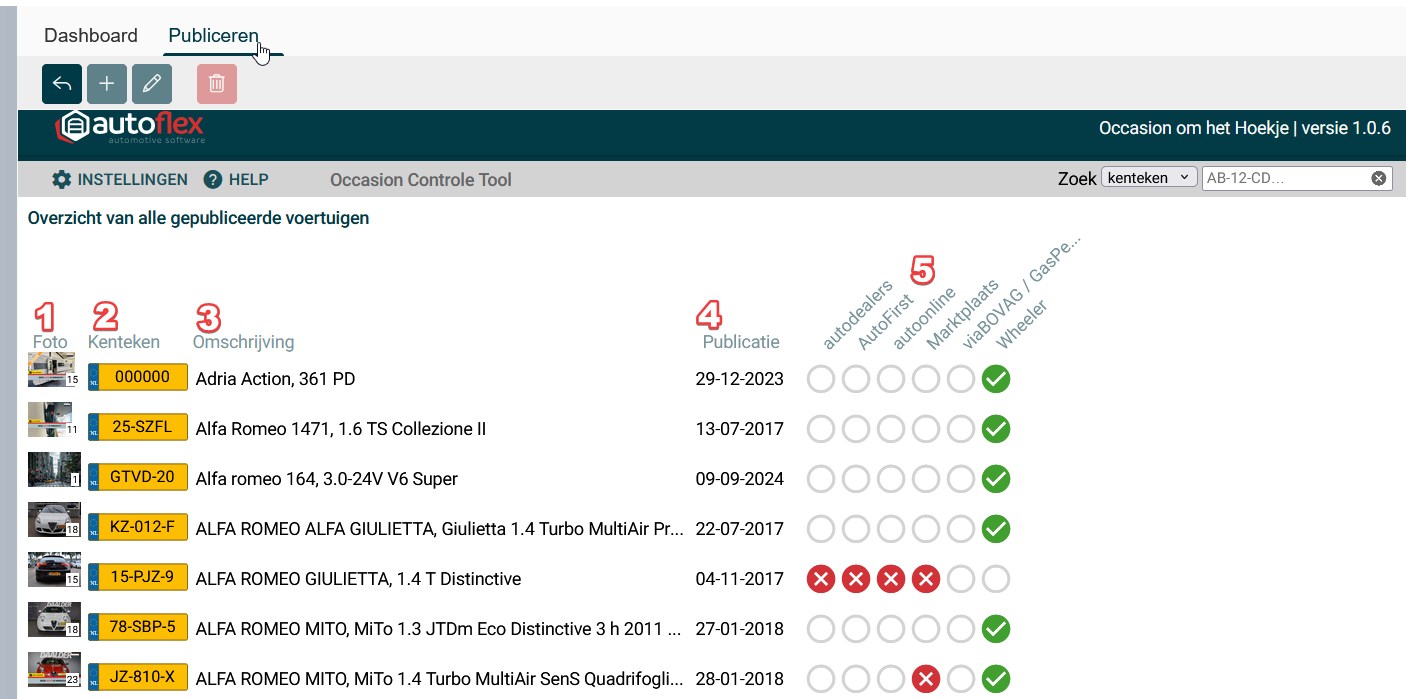The width and height of the screenshot is (1406, 699).
Task: Toggle AutoFirst status for Alfa romeo 164
Action: click(856, 479)
